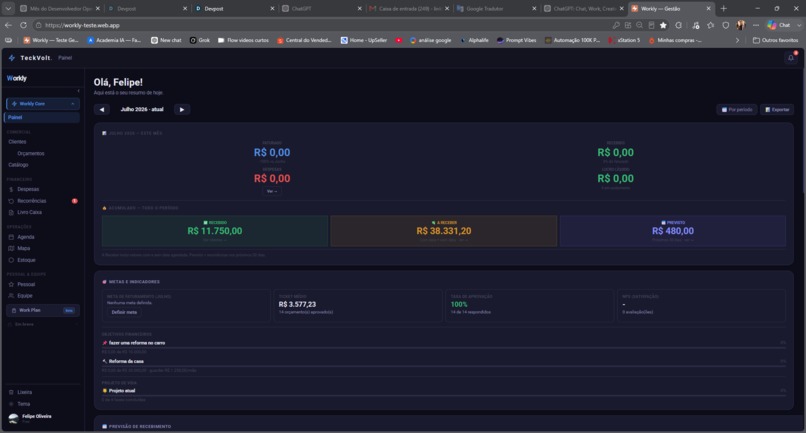
Task: Click the browser address bar URL
Action: (82, 25)
